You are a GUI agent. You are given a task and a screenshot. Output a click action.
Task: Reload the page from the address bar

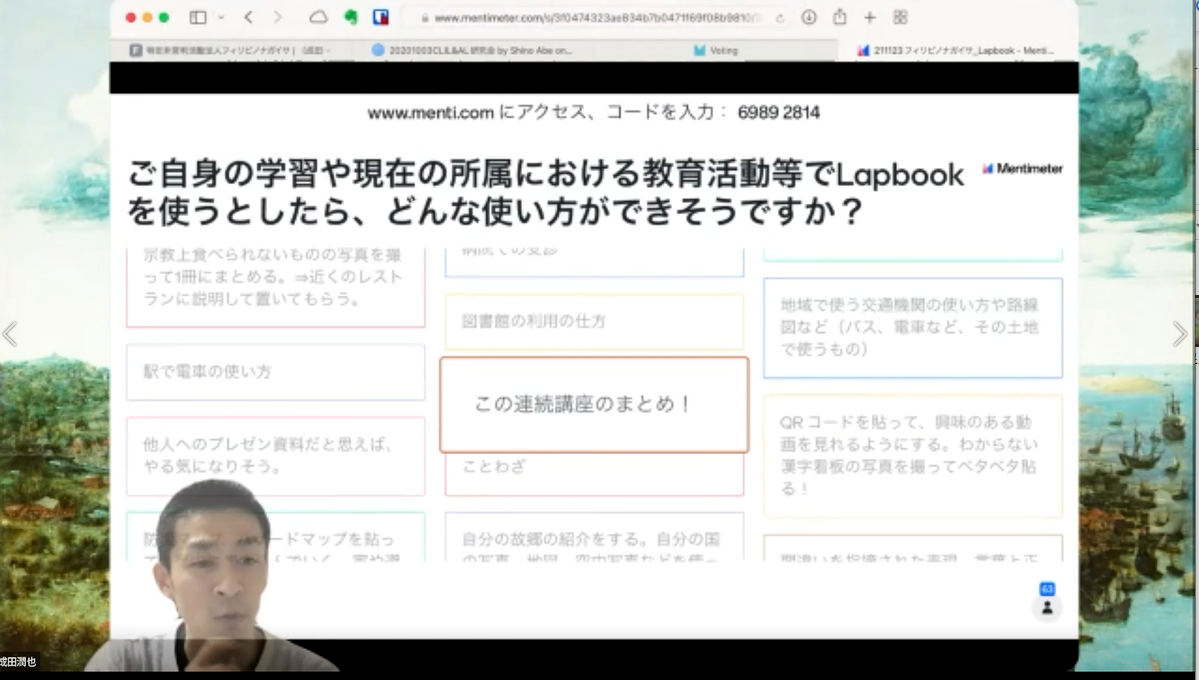779,18
